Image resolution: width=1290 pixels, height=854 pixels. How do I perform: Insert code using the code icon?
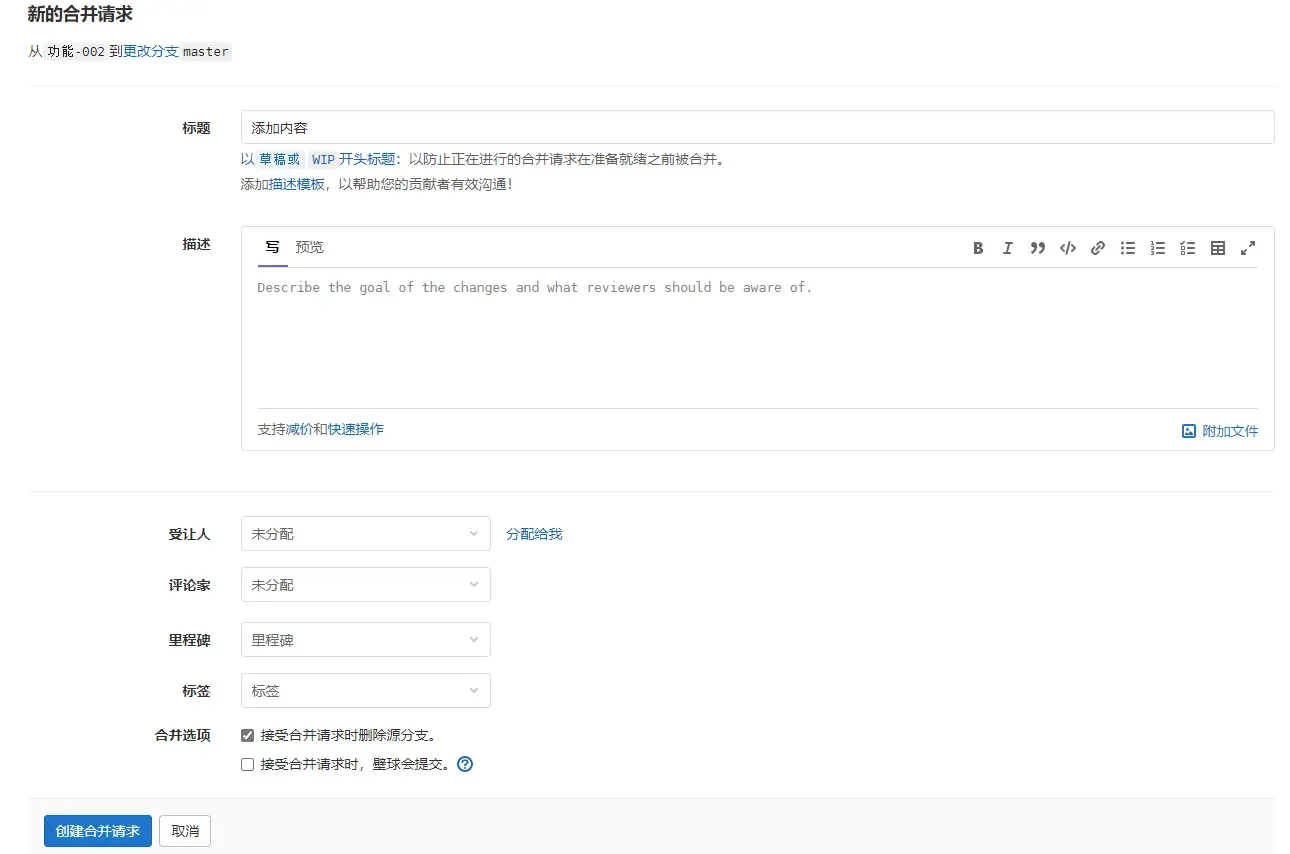tap(1068, 248)
